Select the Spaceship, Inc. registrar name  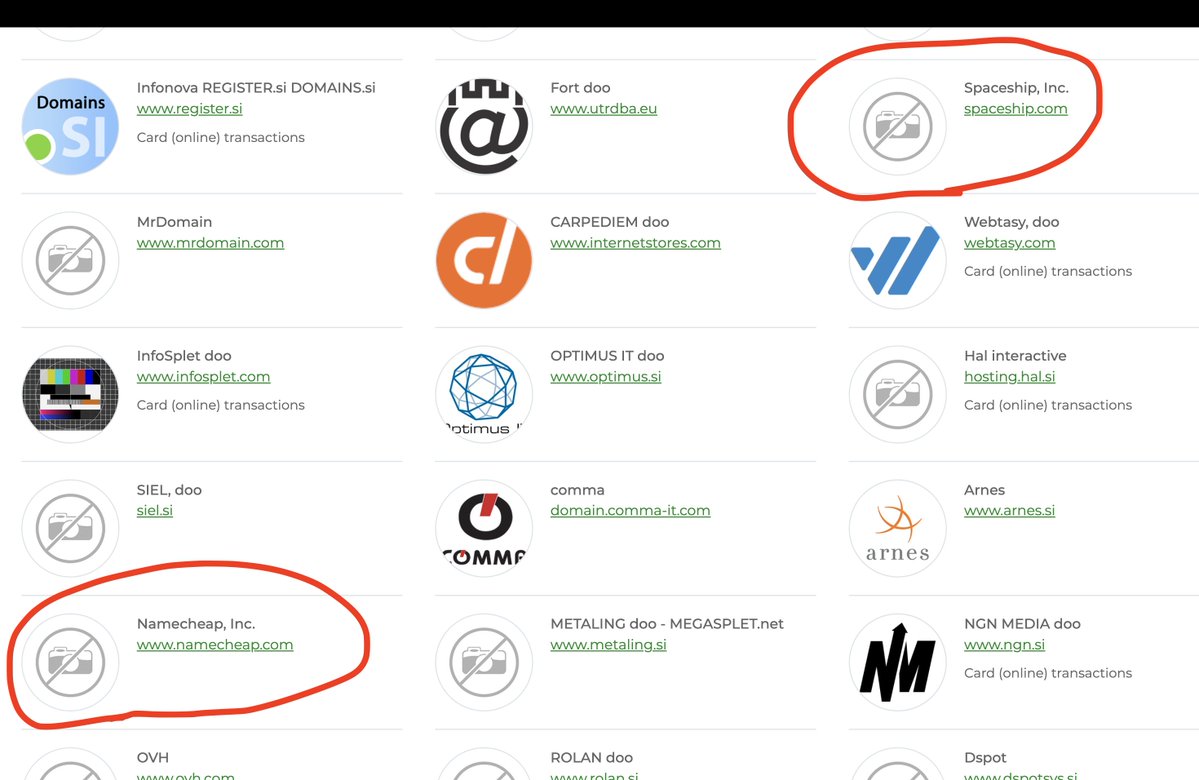(1016, 88)
